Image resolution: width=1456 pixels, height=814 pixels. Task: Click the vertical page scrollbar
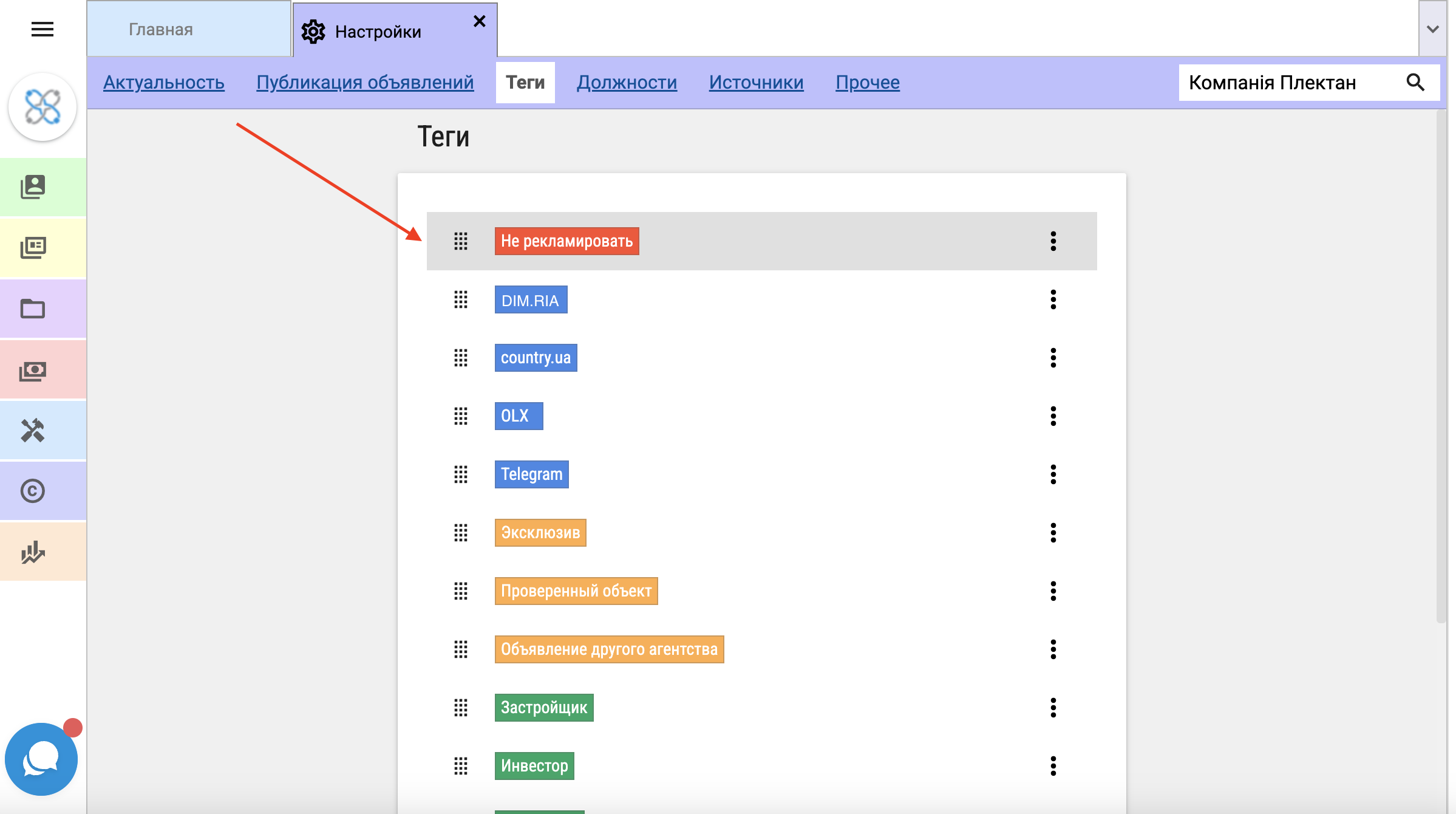[1441, 366]
